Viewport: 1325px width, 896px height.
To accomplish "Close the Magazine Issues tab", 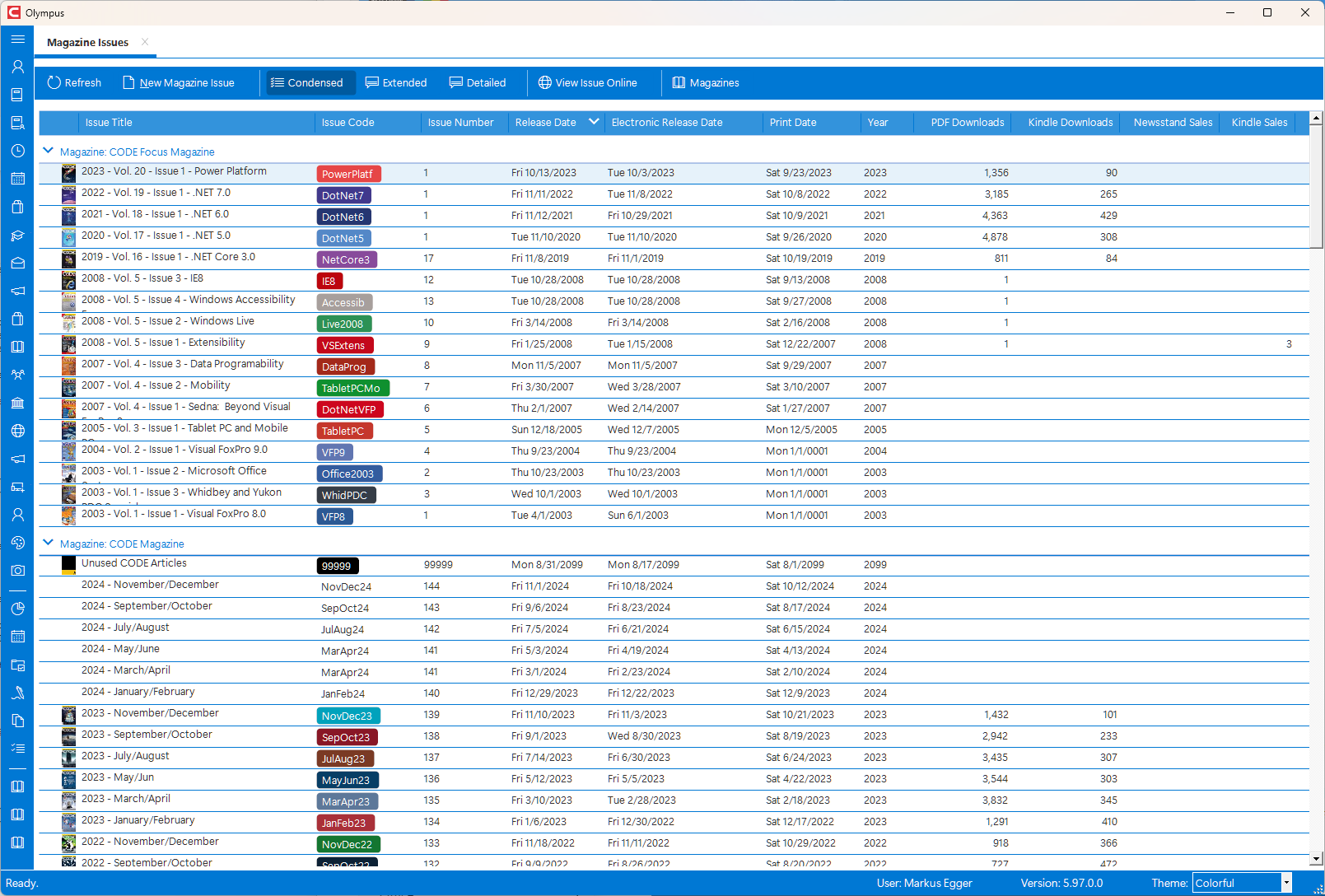I will coord(145,42).
